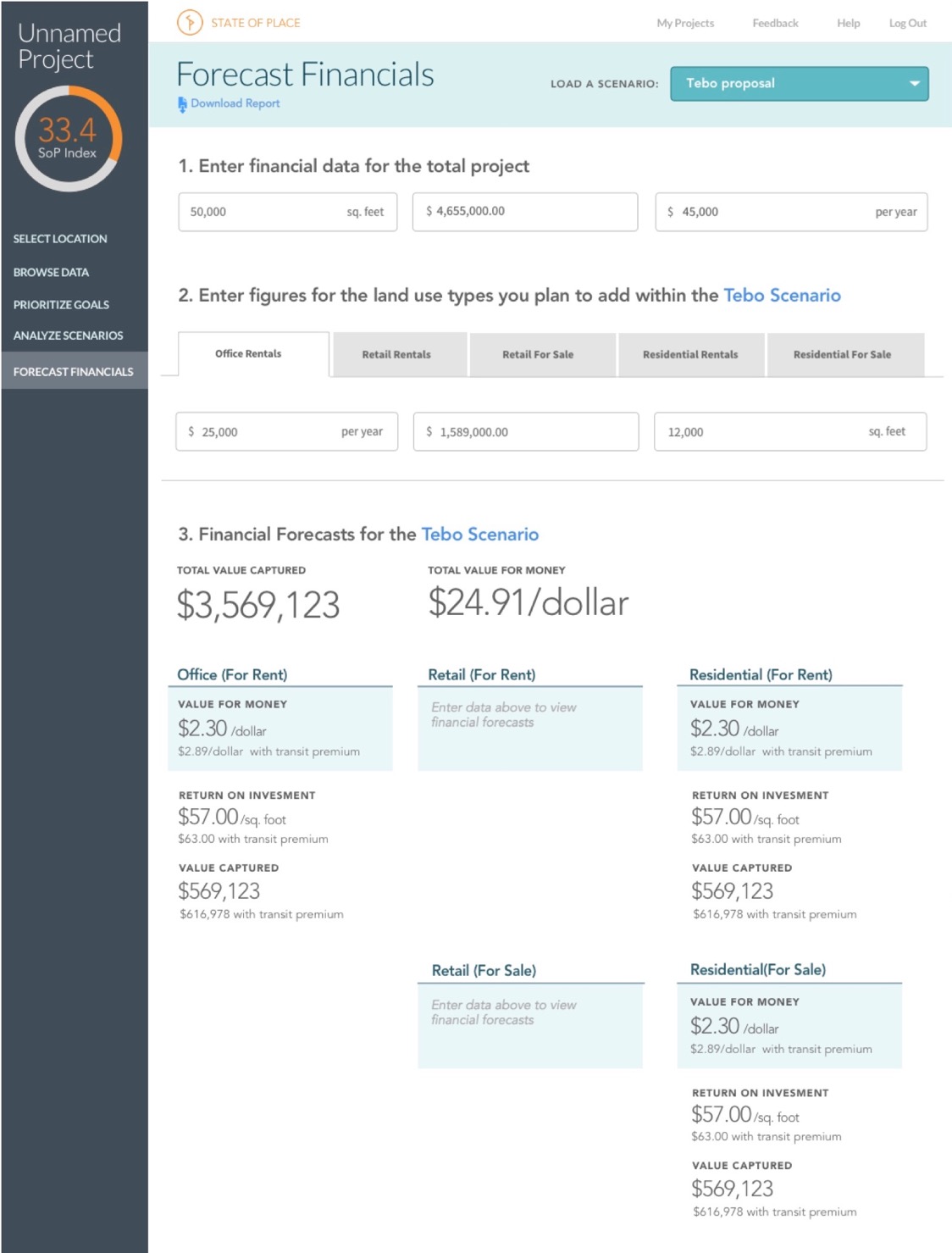Click the State of Place compass logo icon
Screen dimensions: 952x1253
(x=190, y=22)
